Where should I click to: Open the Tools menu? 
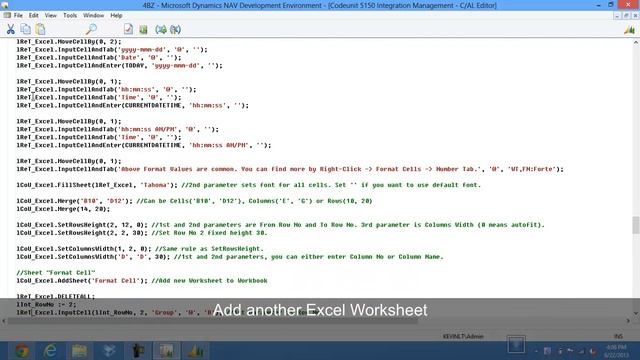(70, 16)
